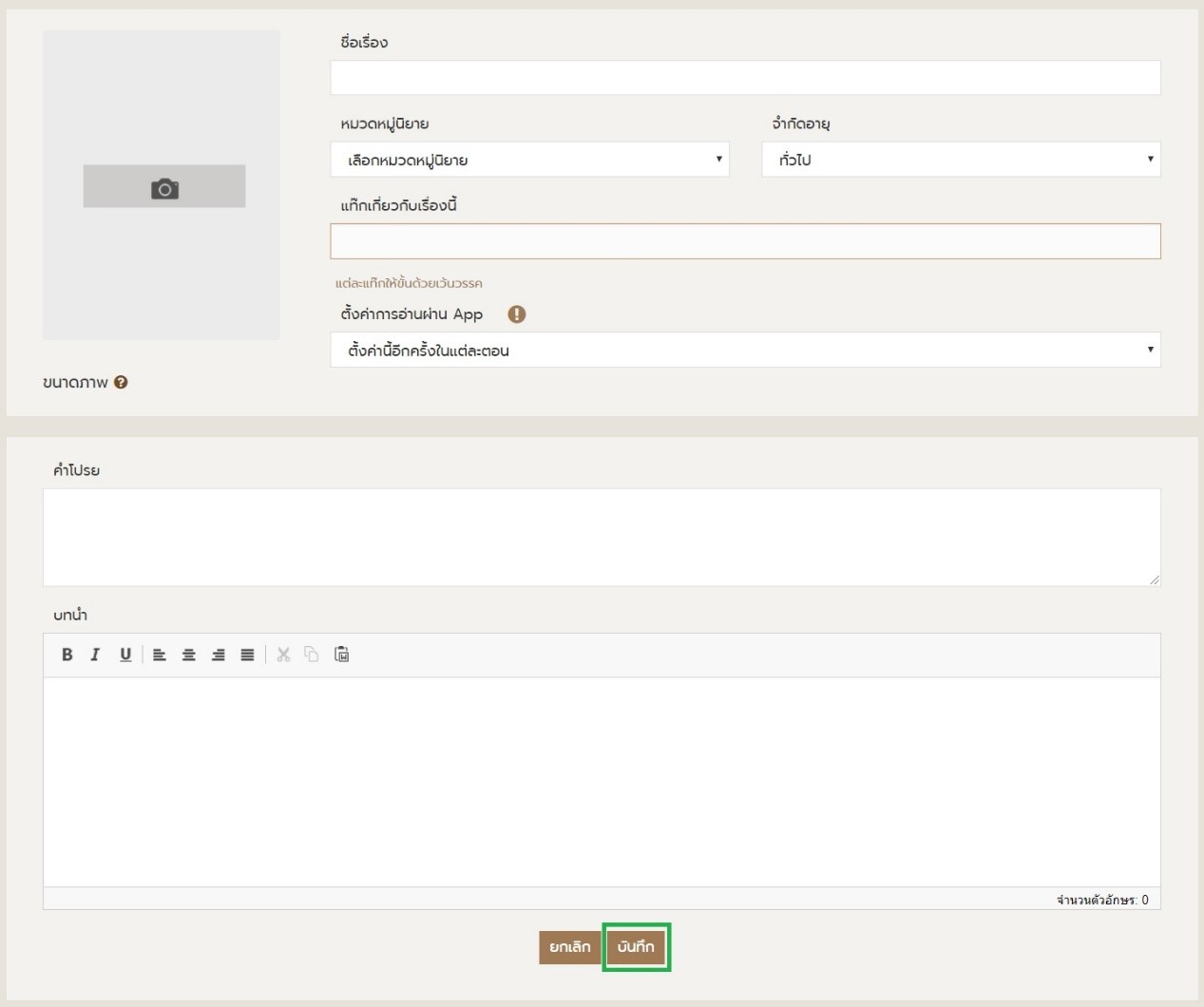This screenshot has width=1204, height=1007.
Task: Click the Bold formatting icon
Action: 67,655
